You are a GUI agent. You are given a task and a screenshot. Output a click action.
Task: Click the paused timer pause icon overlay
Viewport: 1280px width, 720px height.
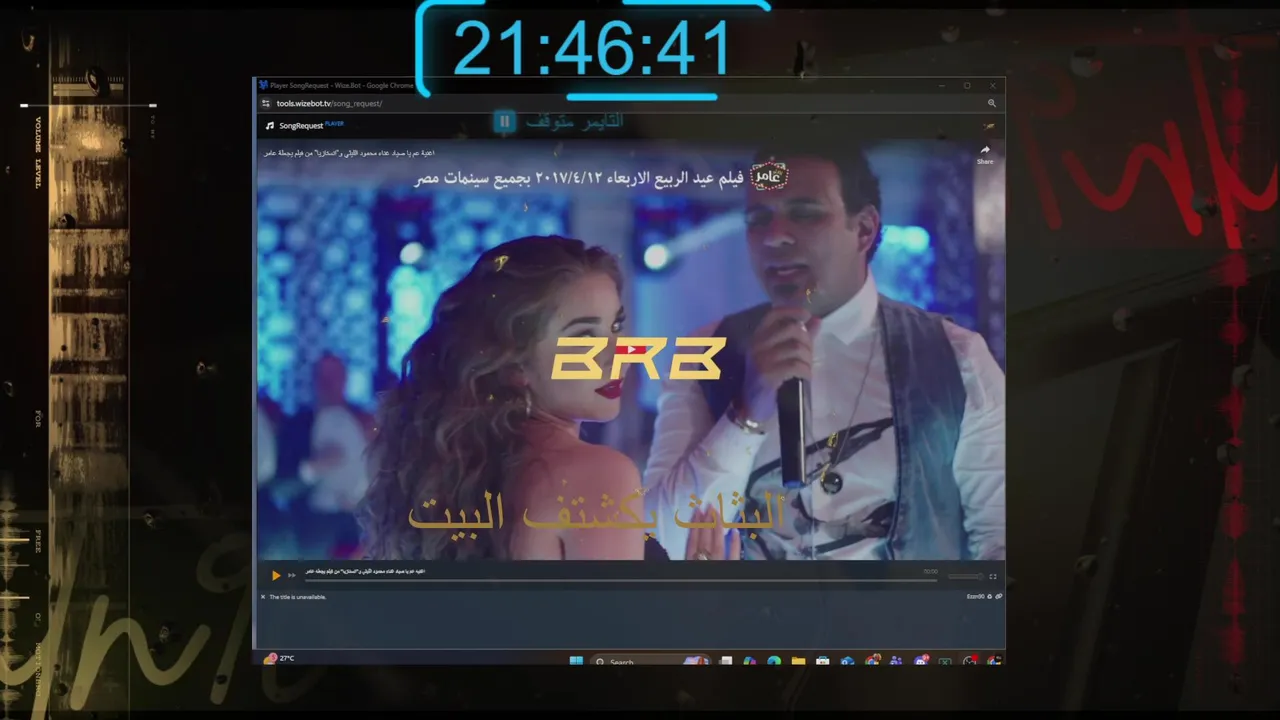(504, 121)
